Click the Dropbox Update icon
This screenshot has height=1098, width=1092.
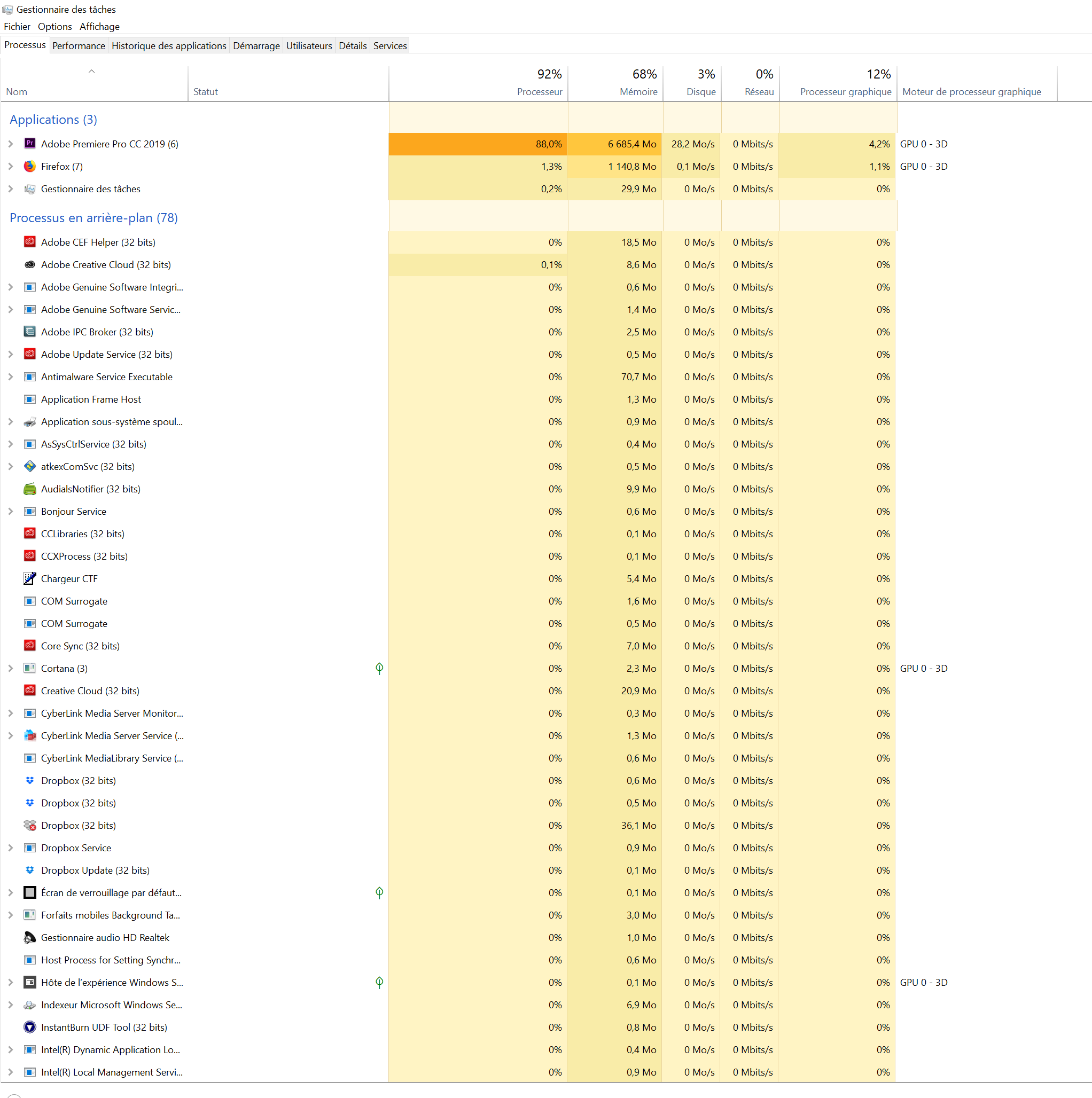pos(29,870)
